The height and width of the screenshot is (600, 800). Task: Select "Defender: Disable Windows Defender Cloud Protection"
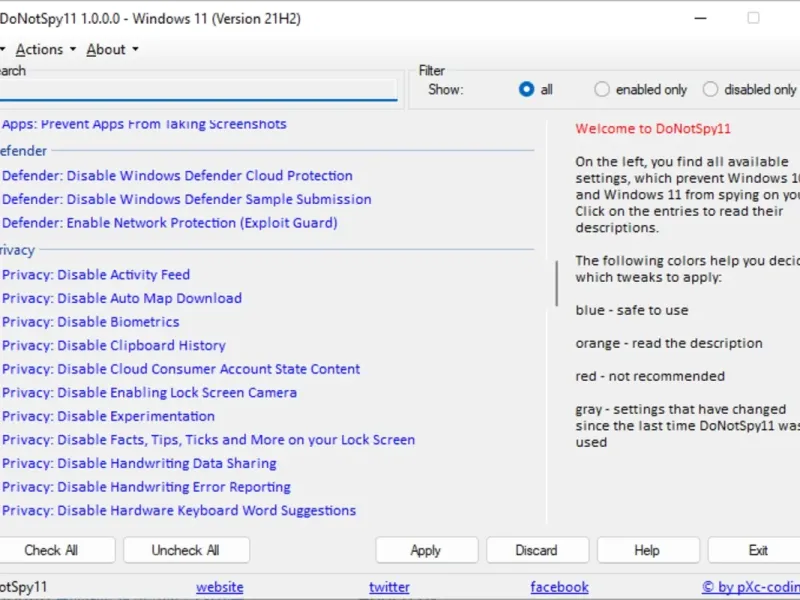point(177,176)
